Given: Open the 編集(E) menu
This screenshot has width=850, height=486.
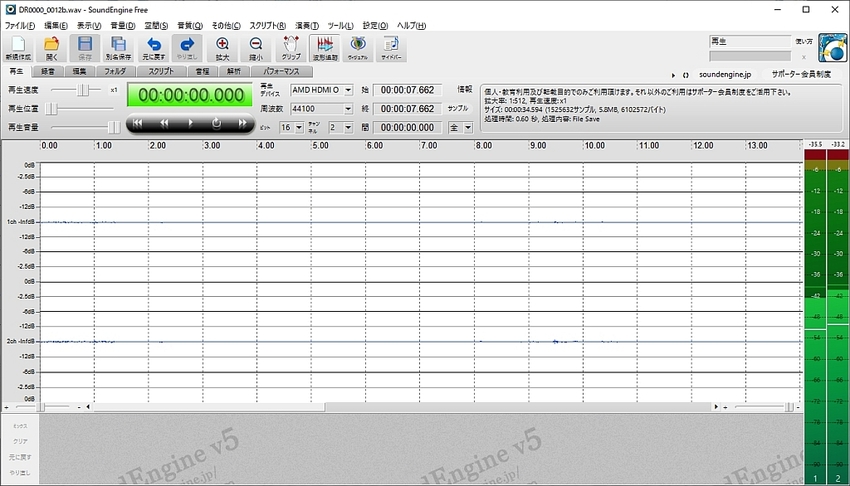Looking at the screenshot, I should [56, 25].
